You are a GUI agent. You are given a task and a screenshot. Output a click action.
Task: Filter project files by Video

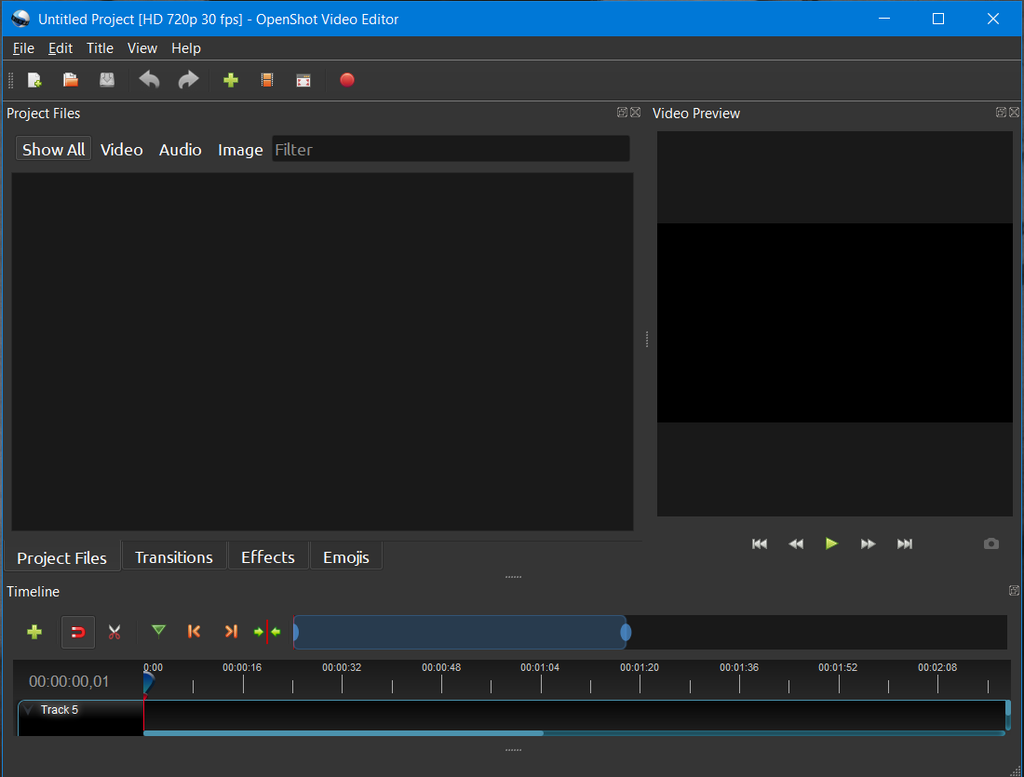point(121,150)
